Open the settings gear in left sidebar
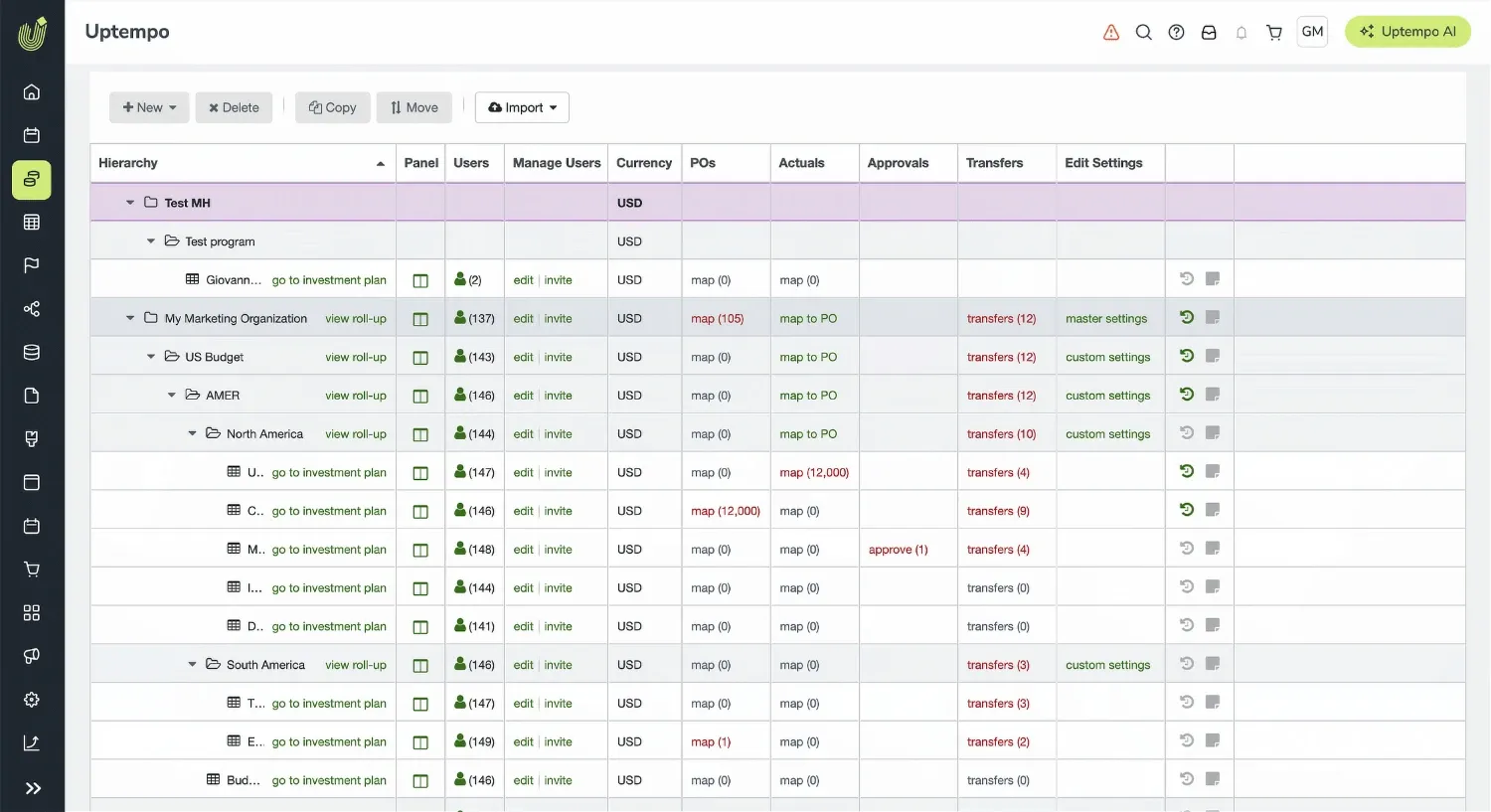This screenshot has height=812, width=1491. click(32, 700)
